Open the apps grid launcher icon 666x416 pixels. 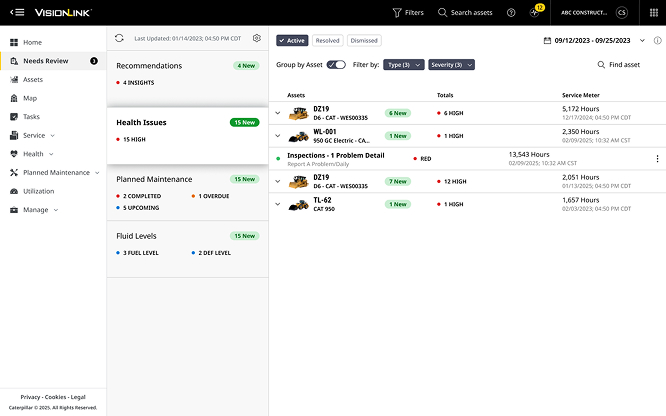[x=654, y=13]
